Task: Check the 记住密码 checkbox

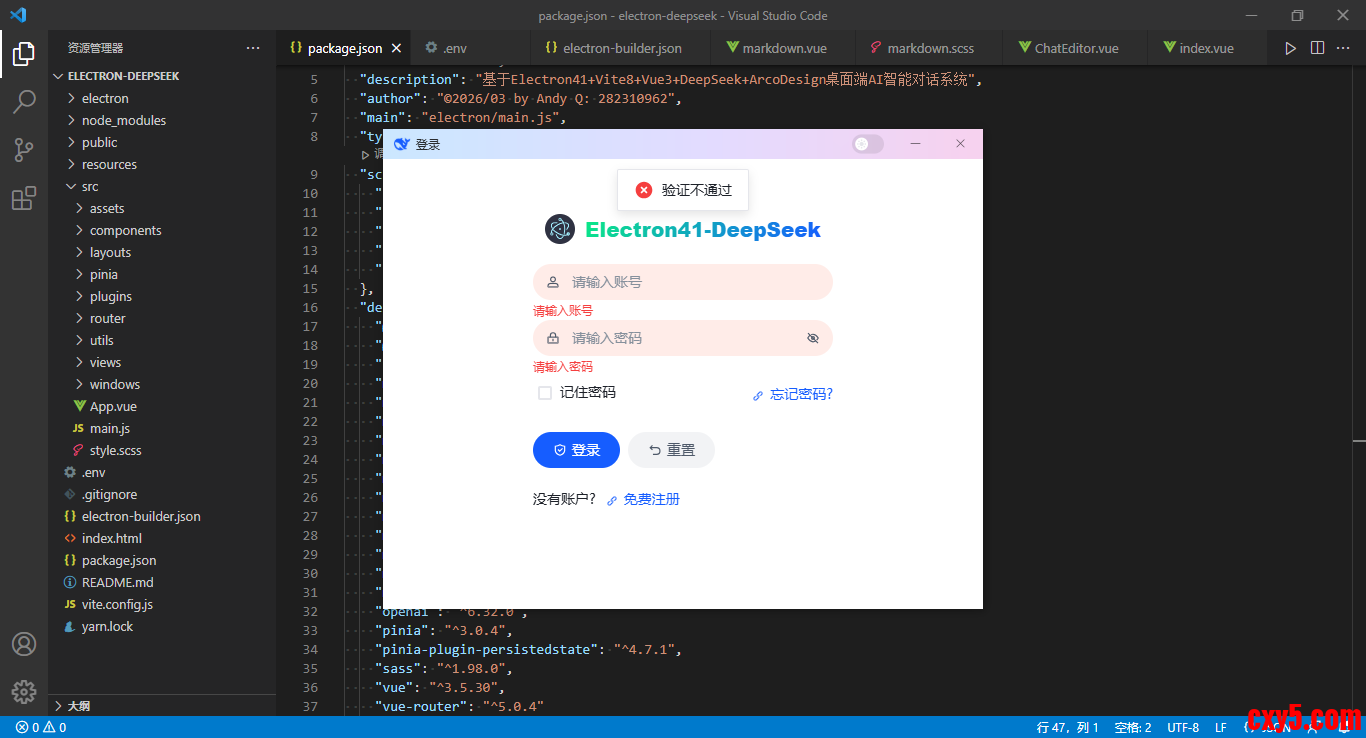Action: click(x=545, y=393)
